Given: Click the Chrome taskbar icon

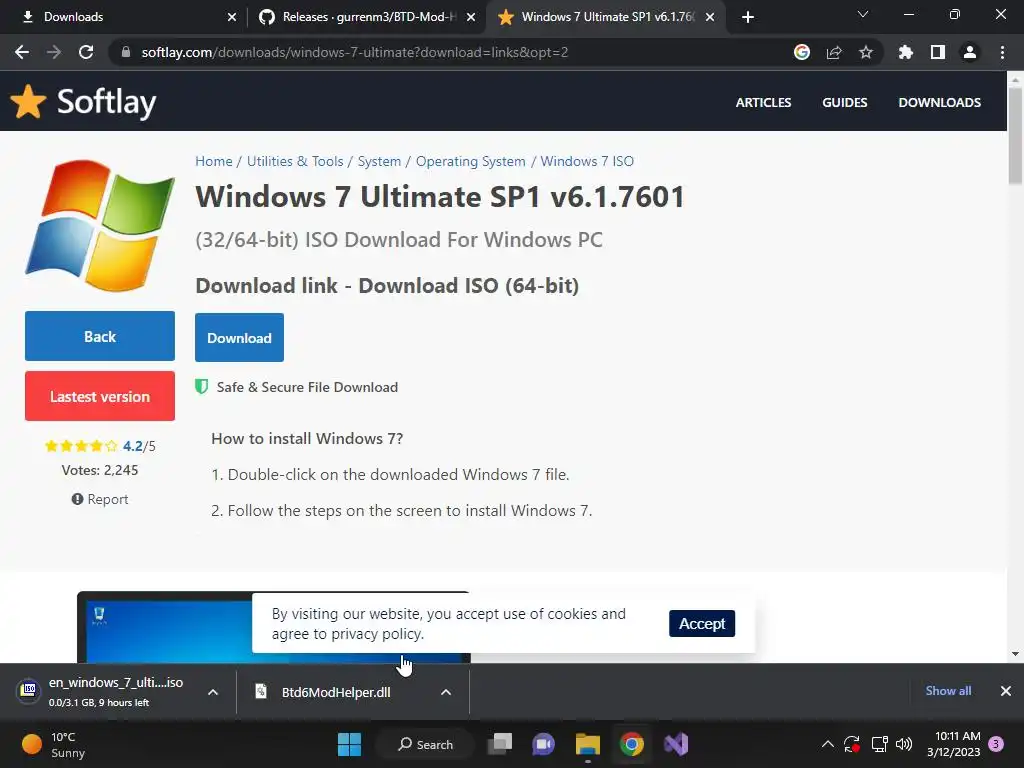Looking at the screenshot, I should click(632, 744).
